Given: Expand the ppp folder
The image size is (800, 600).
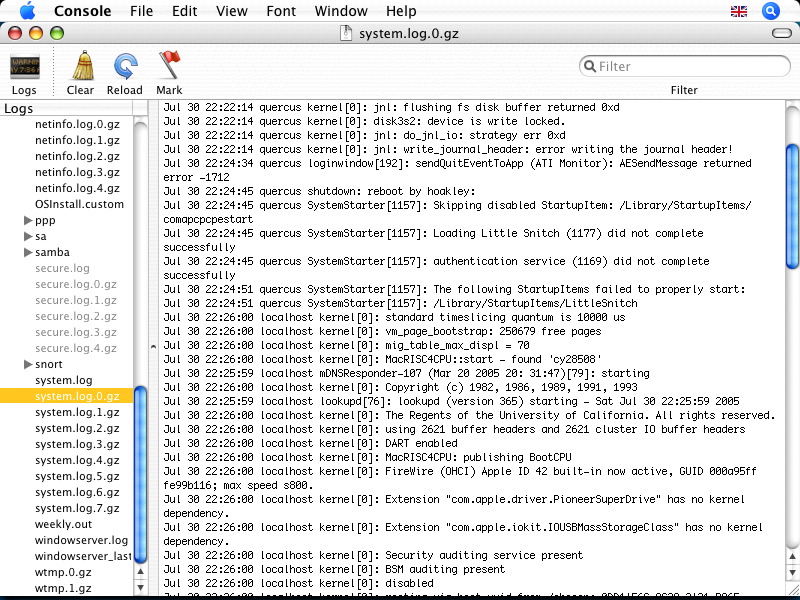Looking at the screenshot, I should tap(27, 220).
